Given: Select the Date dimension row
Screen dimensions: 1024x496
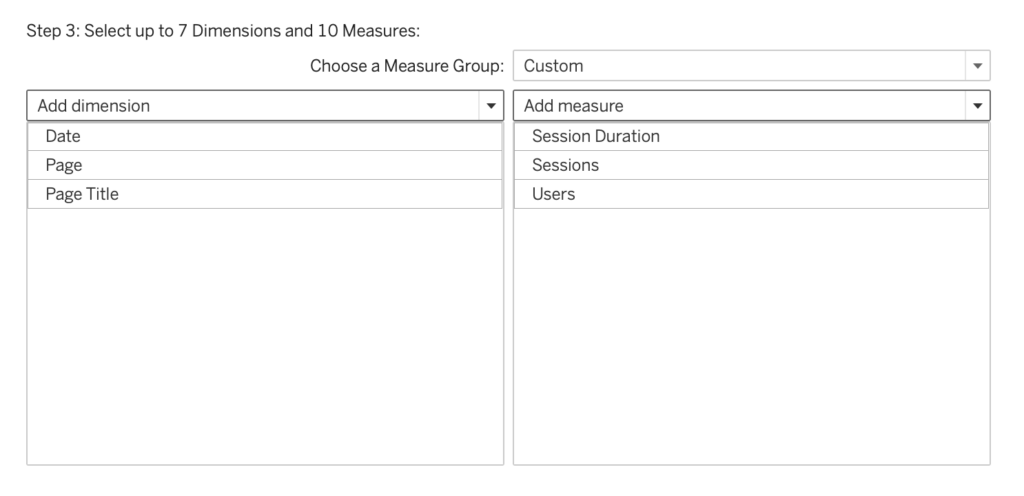Looking at the screenshot, I should coord(265,136).
